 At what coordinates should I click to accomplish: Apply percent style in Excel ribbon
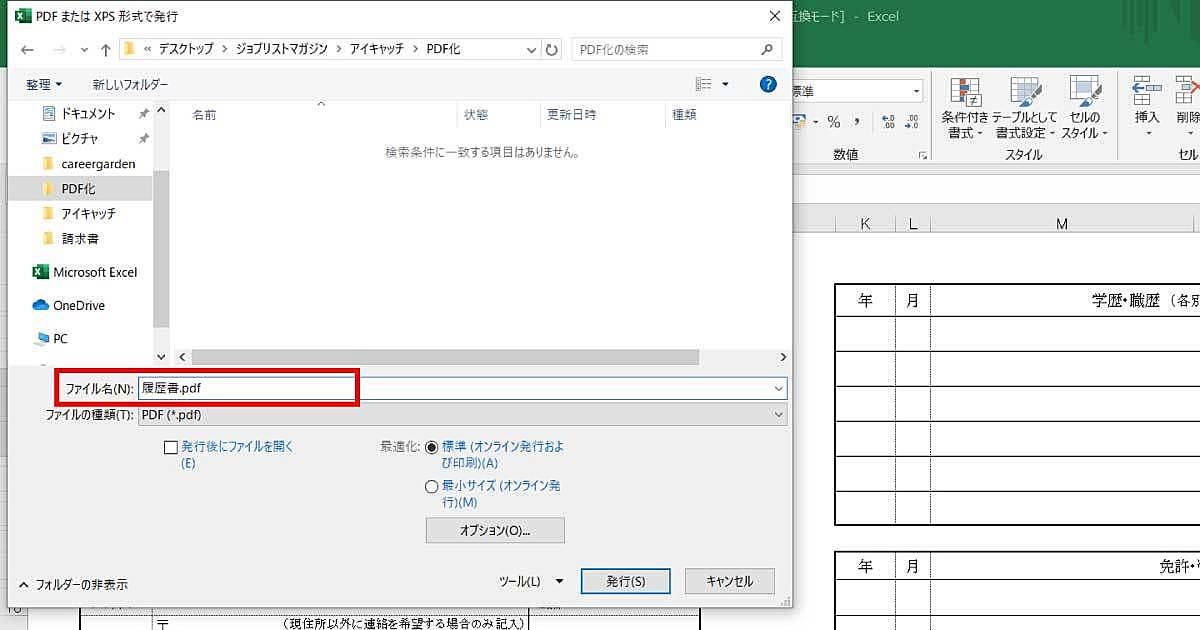[833, 122]
